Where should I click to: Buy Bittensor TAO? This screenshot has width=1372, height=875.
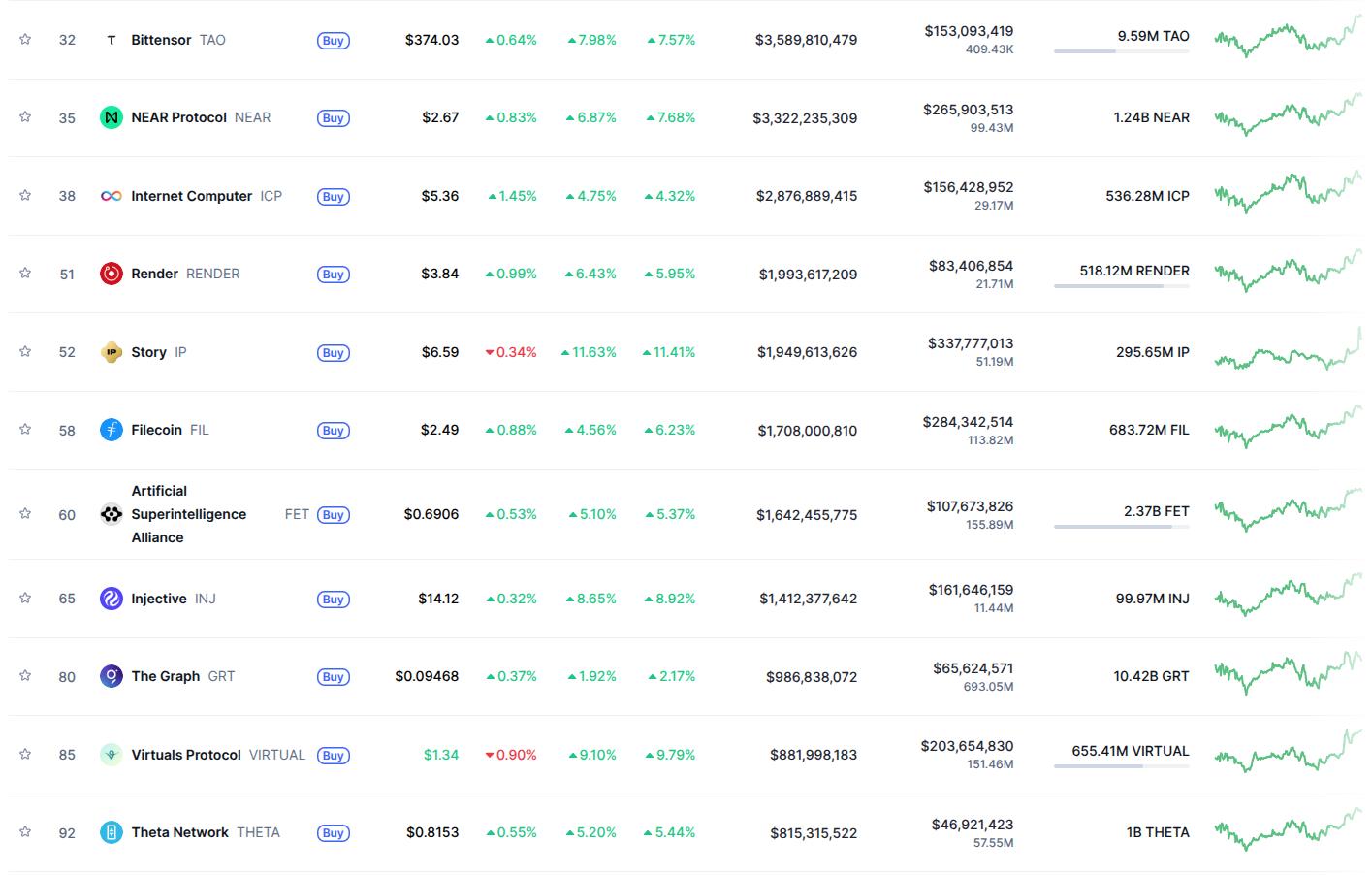point(334,41)
